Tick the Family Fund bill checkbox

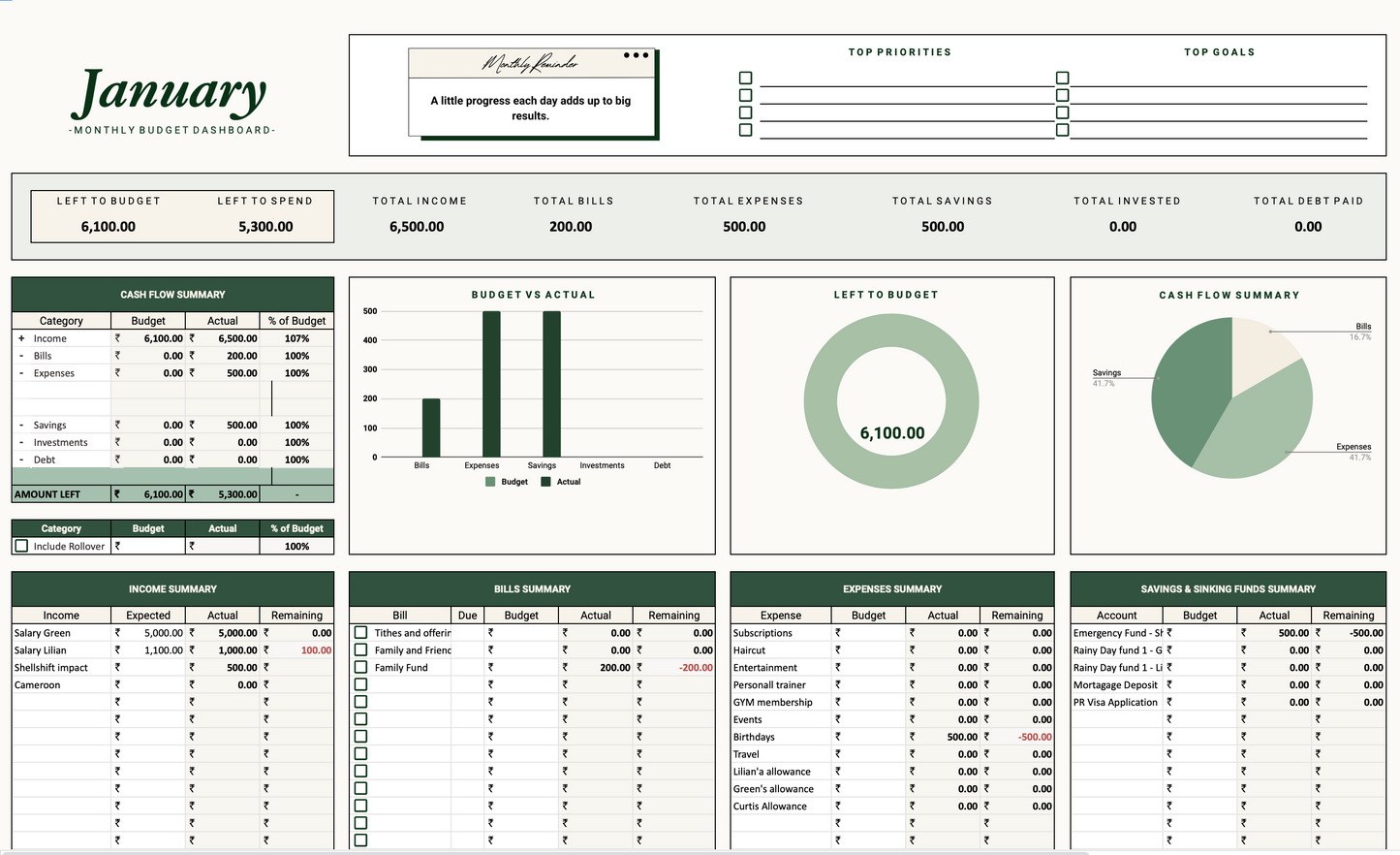coord(360,667)
